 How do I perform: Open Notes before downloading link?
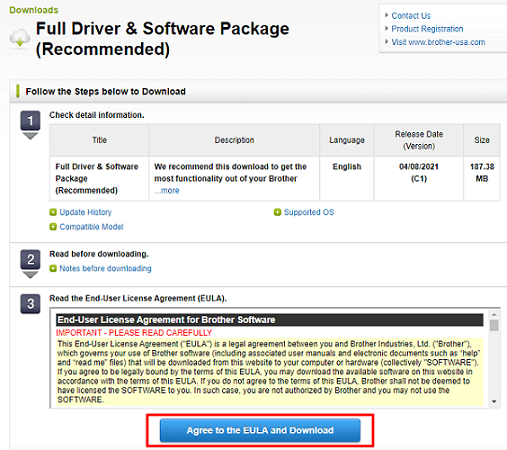coord(105,268)
